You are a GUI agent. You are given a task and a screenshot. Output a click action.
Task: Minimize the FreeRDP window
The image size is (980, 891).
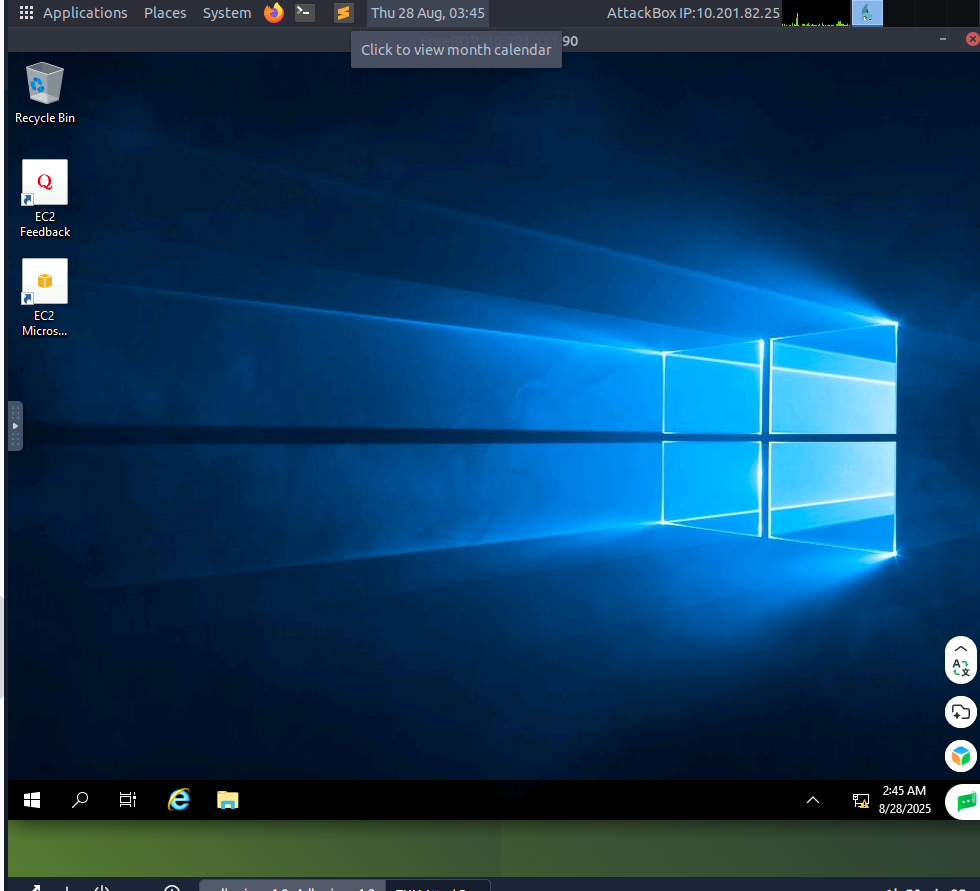point(942,39)
